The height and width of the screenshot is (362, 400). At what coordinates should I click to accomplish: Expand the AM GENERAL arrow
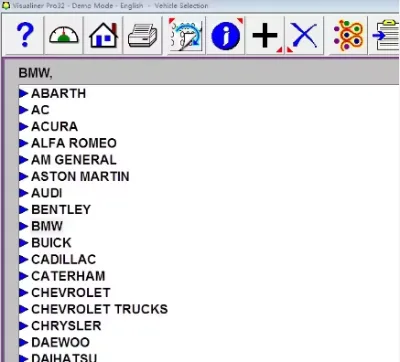23,160
